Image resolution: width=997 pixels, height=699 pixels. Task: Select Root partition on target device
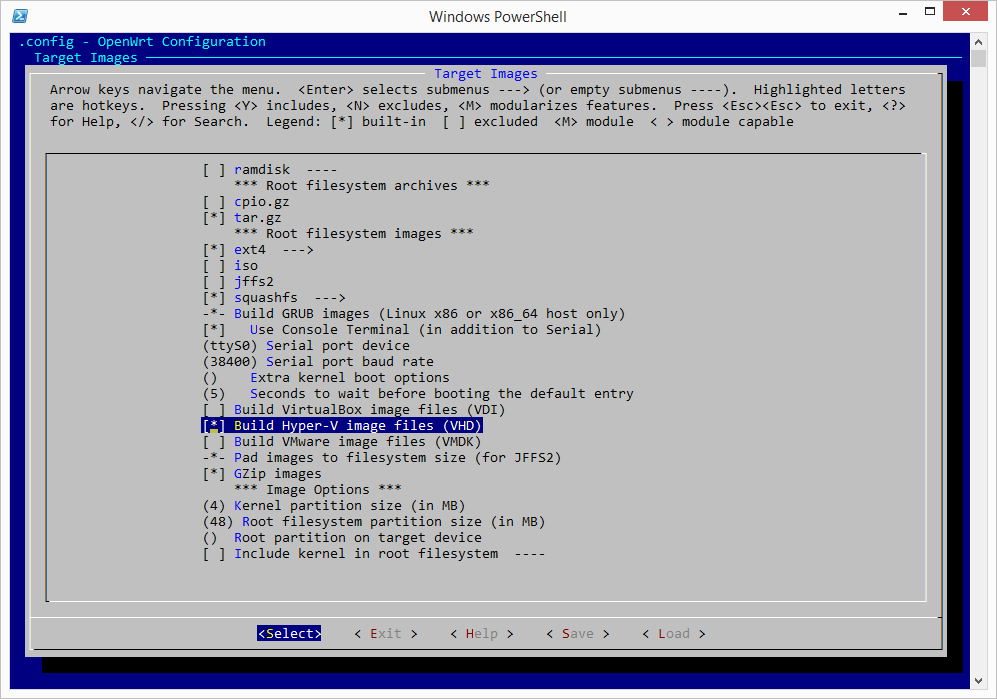pyautogui.click(x=342, y=537)
